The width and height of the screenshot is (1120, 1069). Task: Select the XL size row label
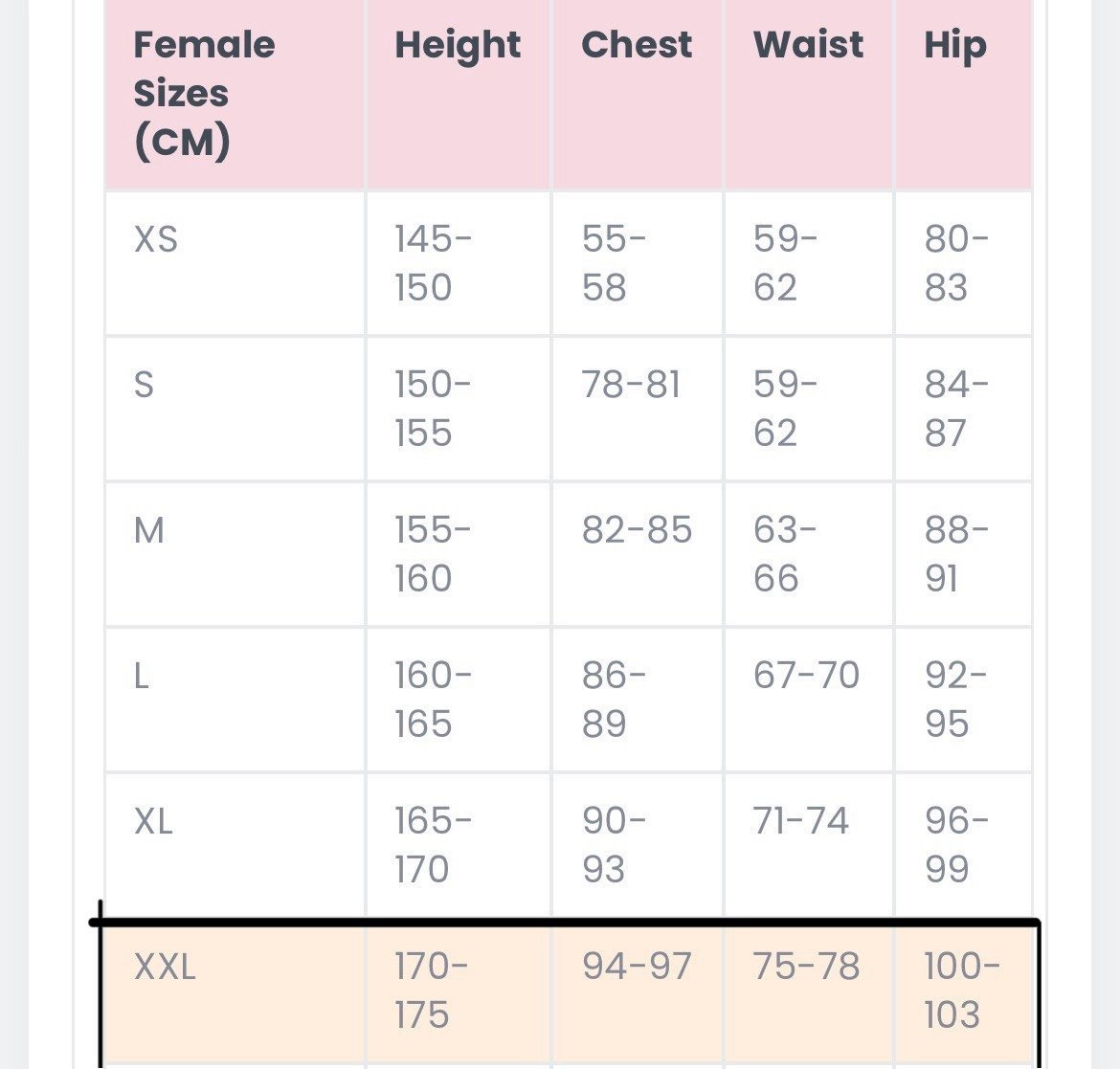(x=153, y=821)
